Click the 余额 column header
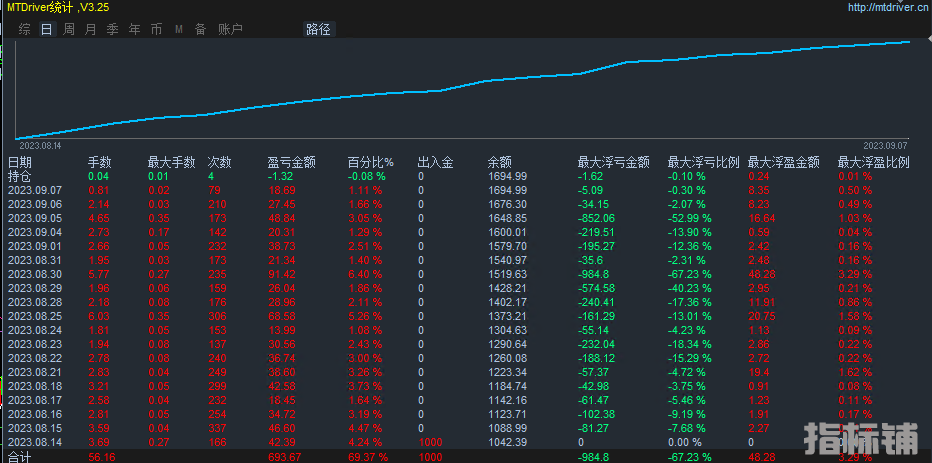 500,163
